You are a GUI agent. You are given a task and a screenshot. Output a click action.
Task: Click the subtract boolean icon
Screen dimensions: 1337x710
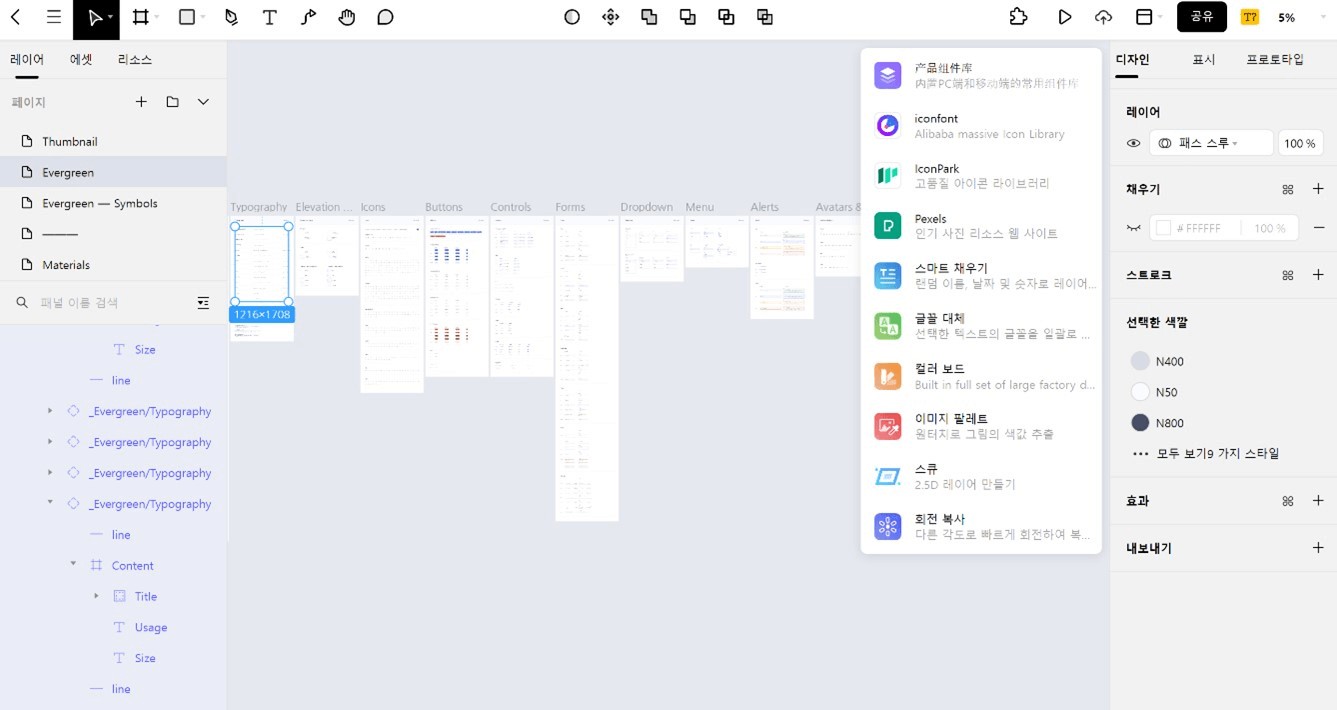click(688, 17)
